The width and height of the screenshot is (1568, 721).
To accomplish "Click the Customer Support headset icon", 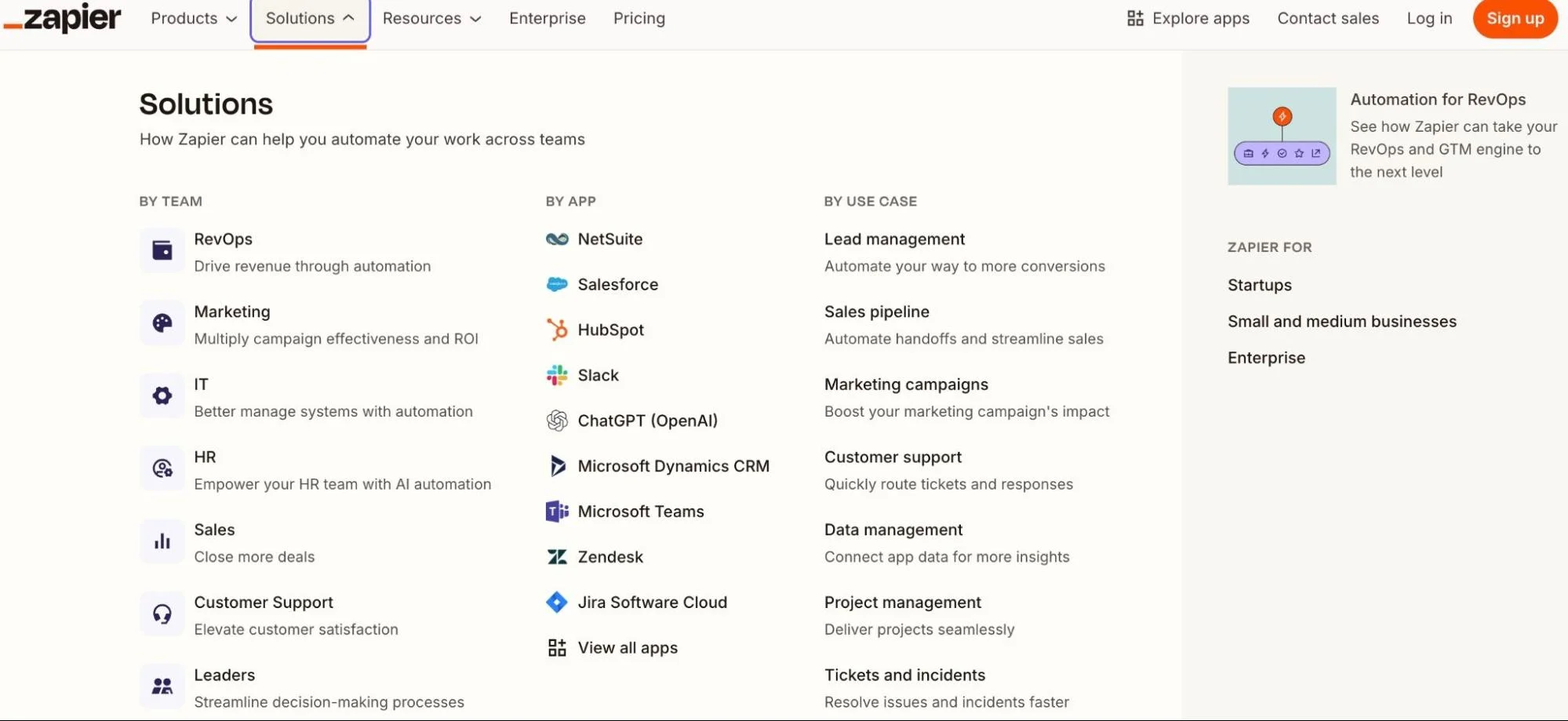I will tap(162, 614).
